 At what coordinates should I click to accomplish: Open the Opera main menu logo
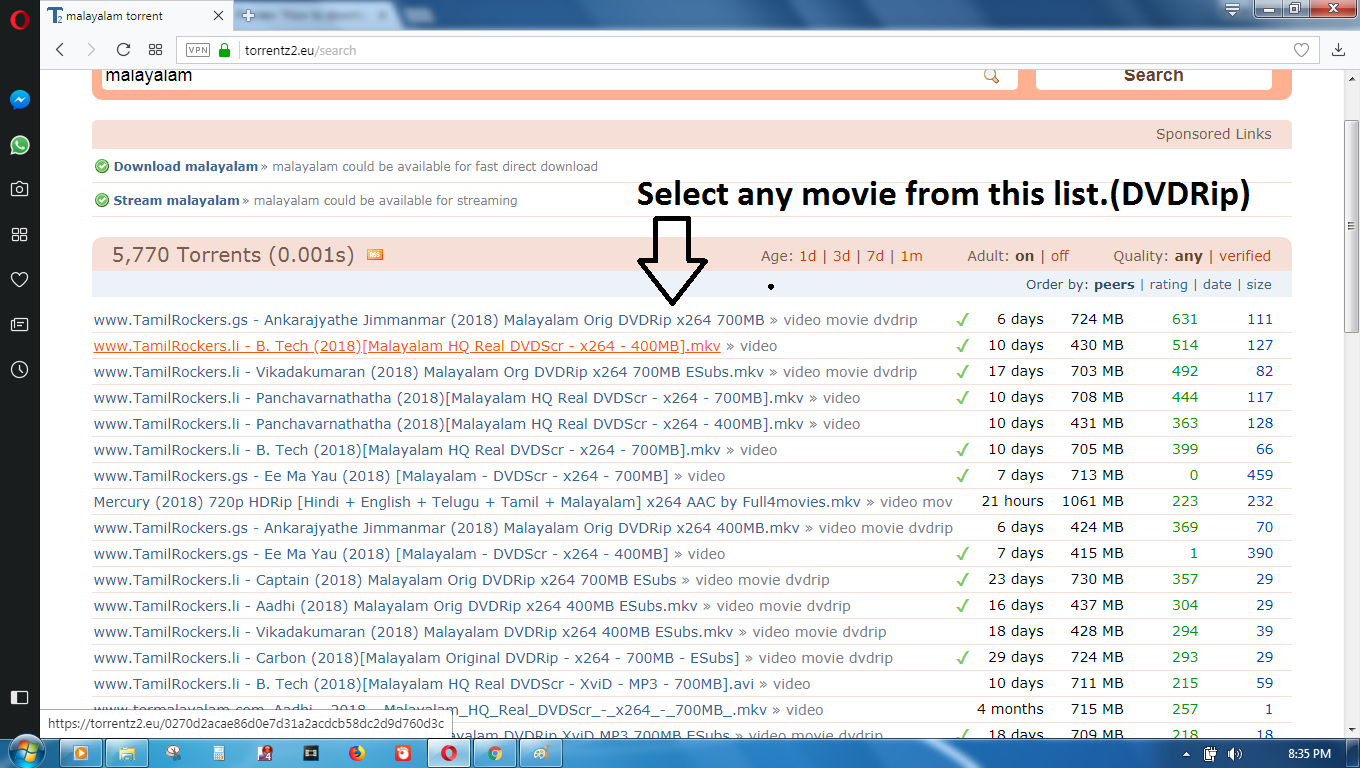19,19
